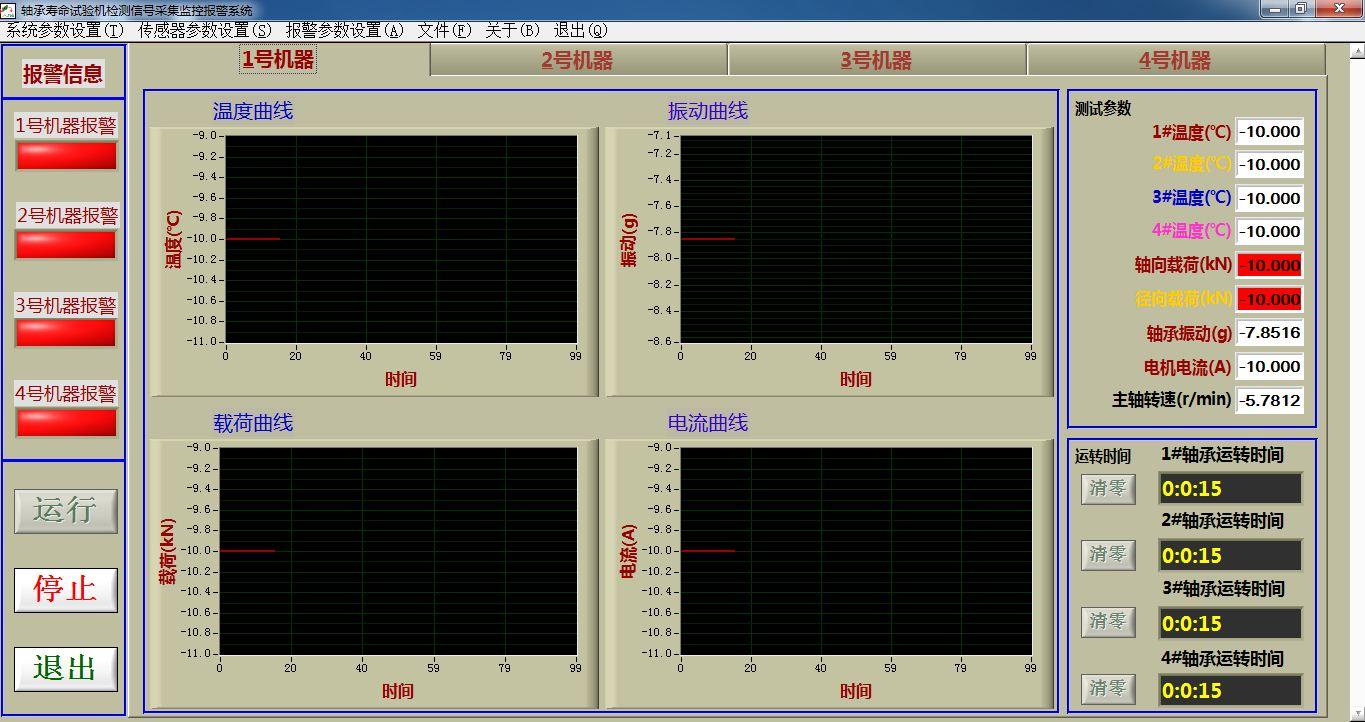Click the 运转时间 panel label
The width and height of the screenshot is (1365, 722).
pyautogui.click(x=1103, y=456)
